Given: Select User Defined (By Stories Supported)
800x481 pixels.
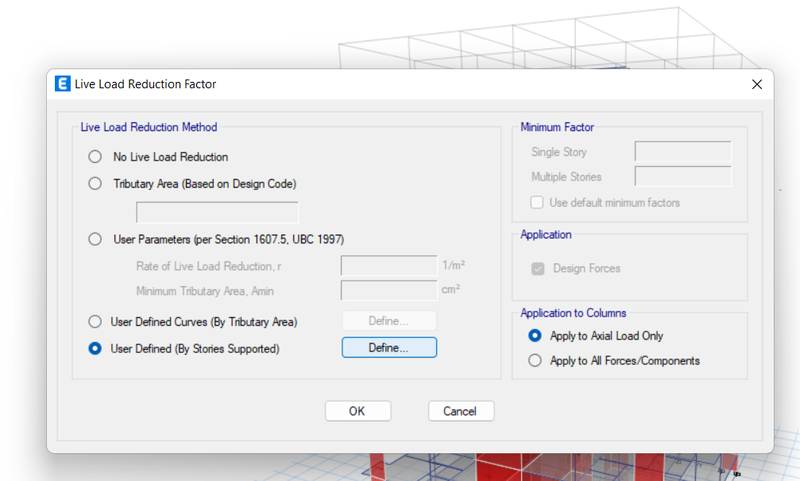Looking at the screenshot, I should point(95,348).
